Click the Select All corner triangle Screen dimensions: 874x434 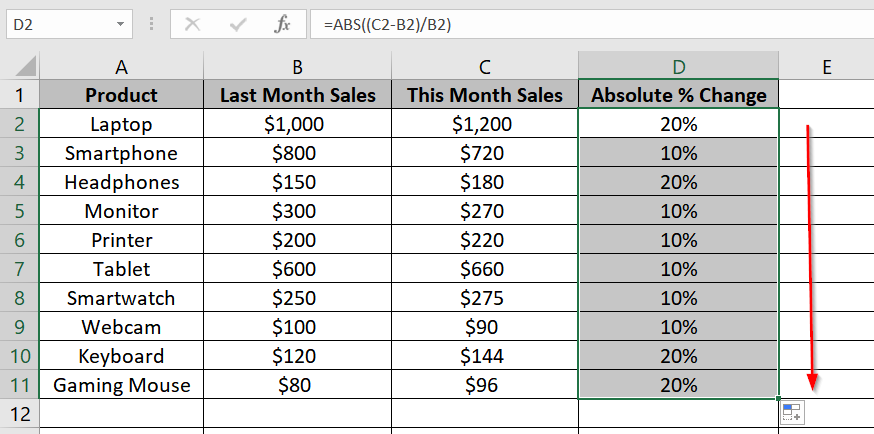point(26,66)
